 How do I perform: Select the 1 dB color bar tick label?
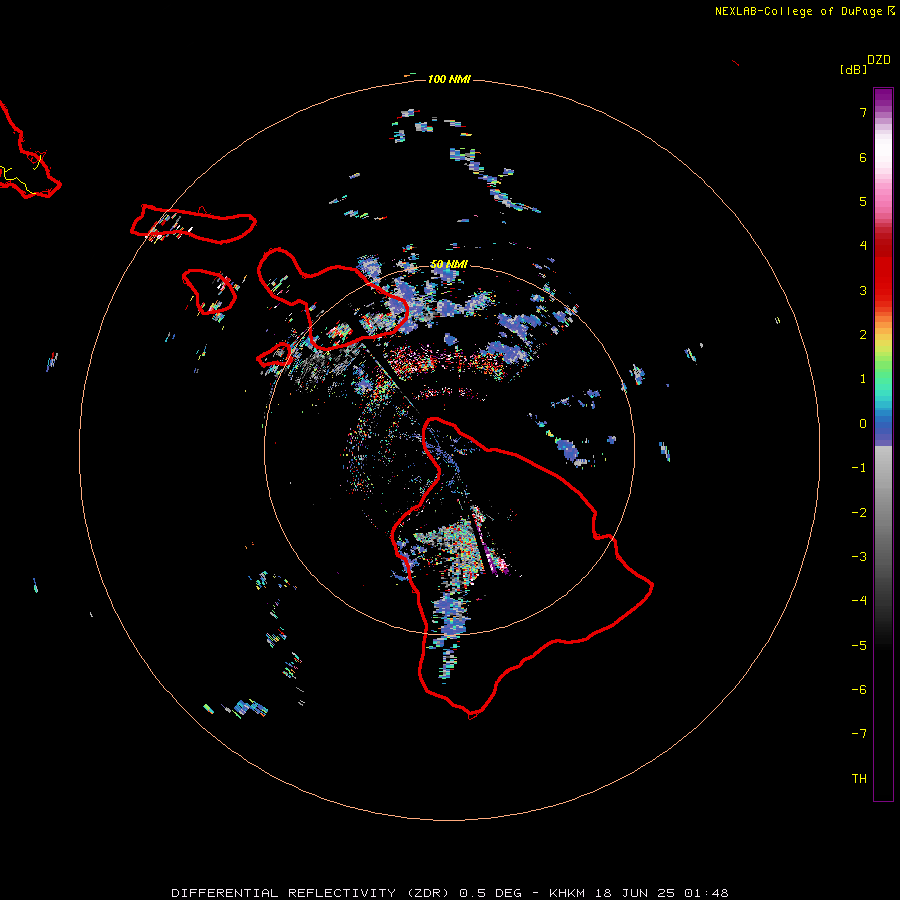(x=863, y=379)
